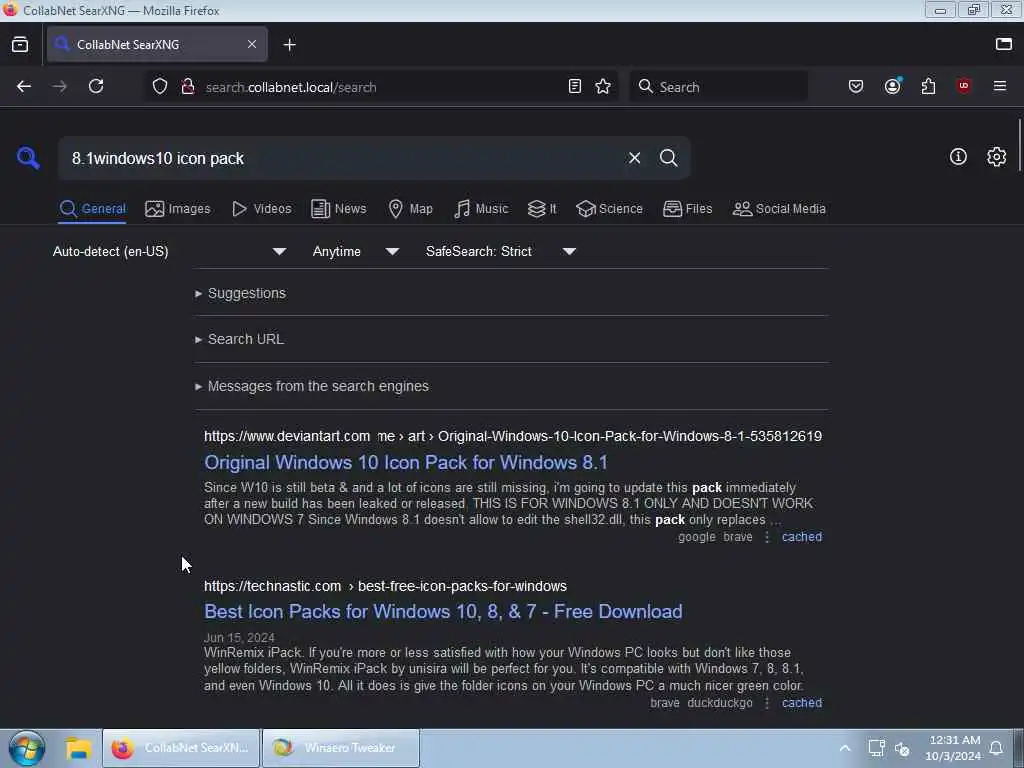Click the network status tray icon

tap(876, 748)
